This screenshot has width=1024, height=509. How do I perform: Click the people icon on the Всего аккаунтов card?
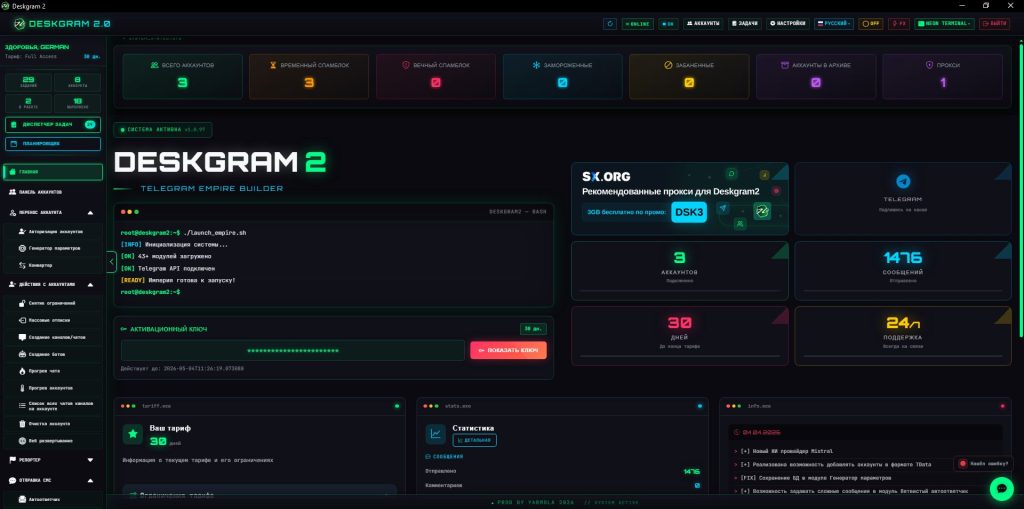155,65
